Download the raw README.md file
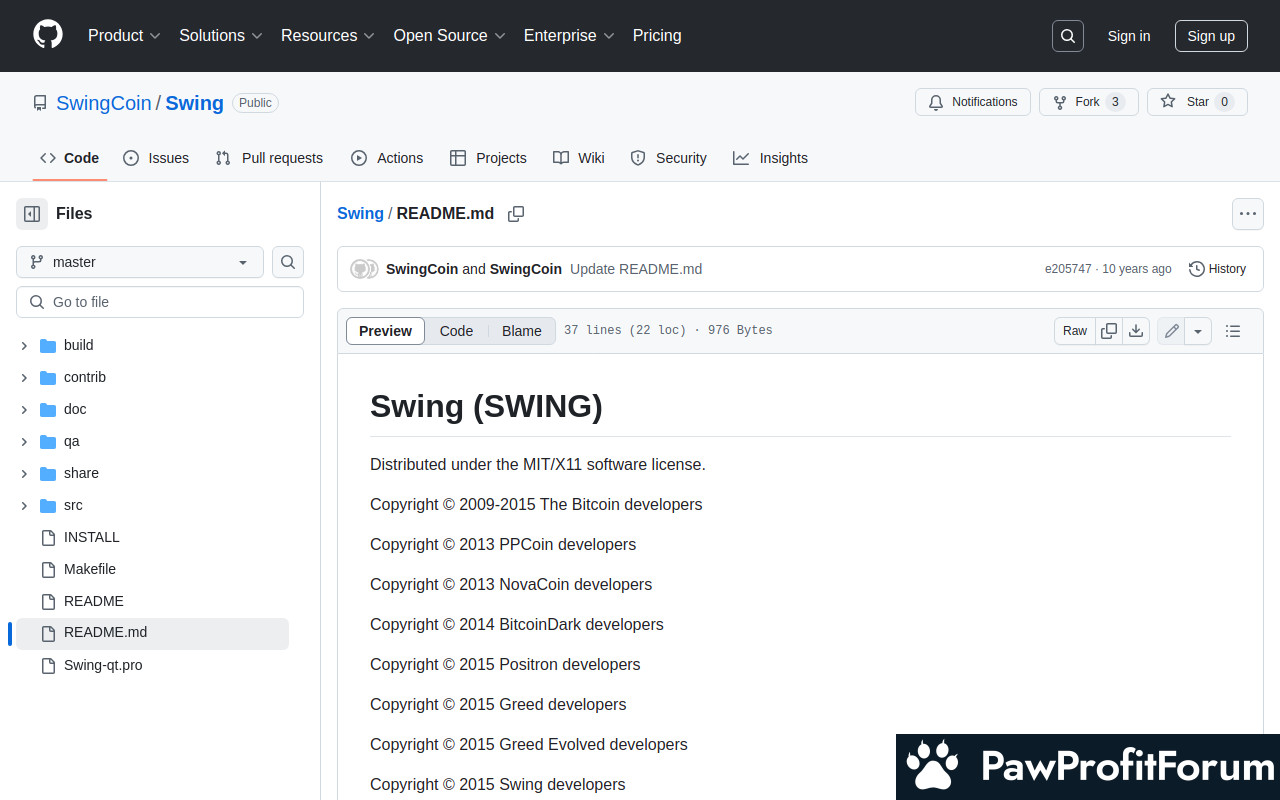1280x800 pixels. (x=1136, y=331)
